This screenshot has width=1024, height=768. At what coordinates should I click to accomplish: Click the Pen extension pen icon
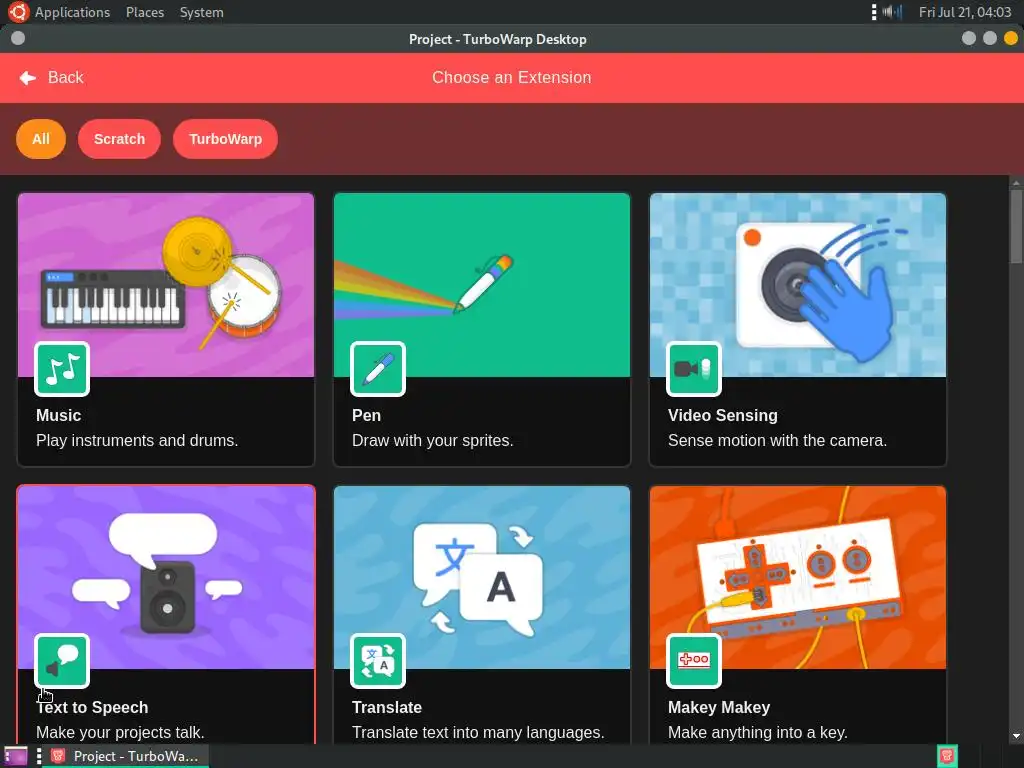(x=378, y=369)
